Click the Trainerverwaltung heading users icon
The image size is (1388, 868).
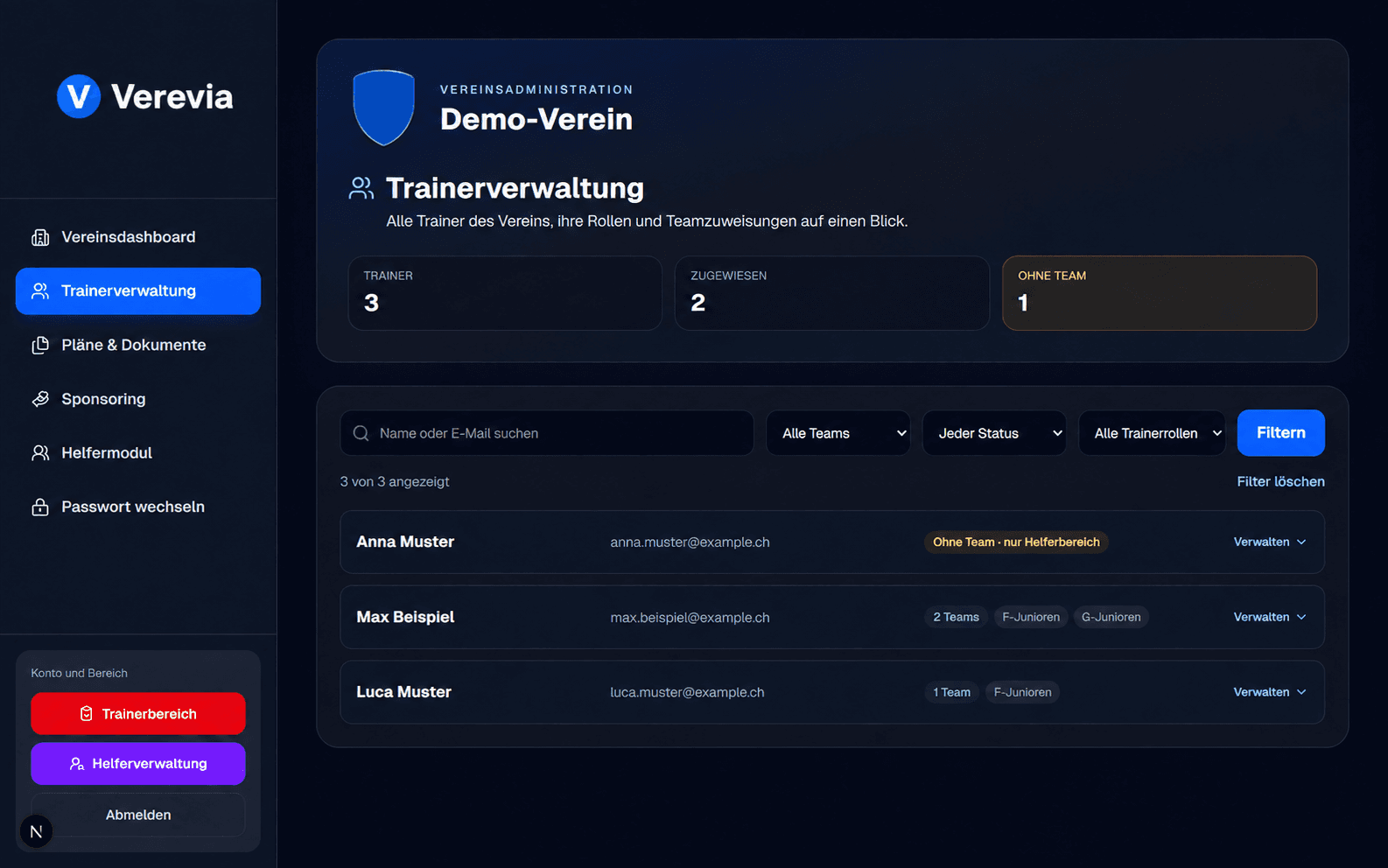[361, 188]
